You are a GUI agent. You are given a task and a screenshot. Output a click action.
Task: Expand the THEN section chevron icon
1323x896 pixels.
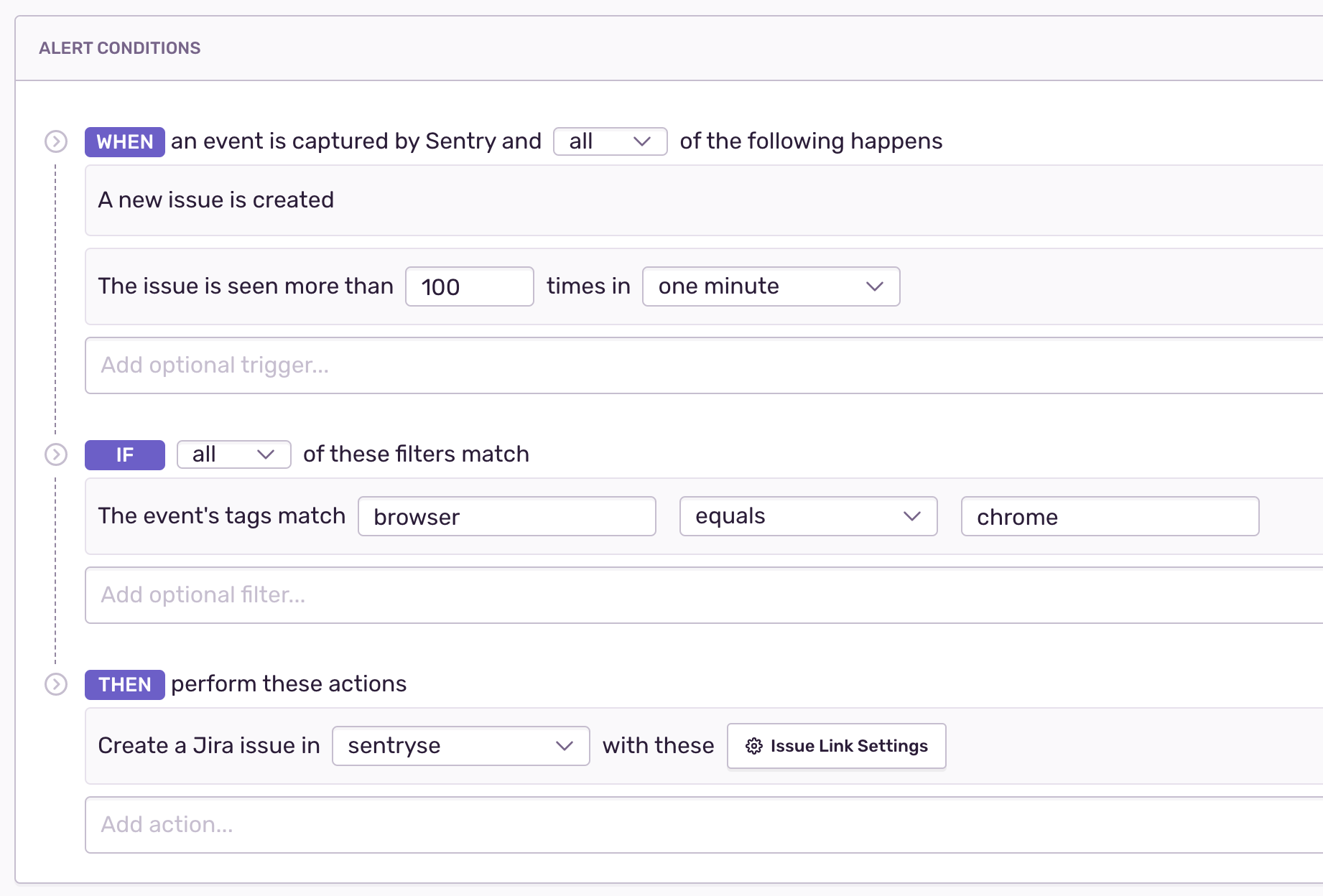(x=55, y=684)
